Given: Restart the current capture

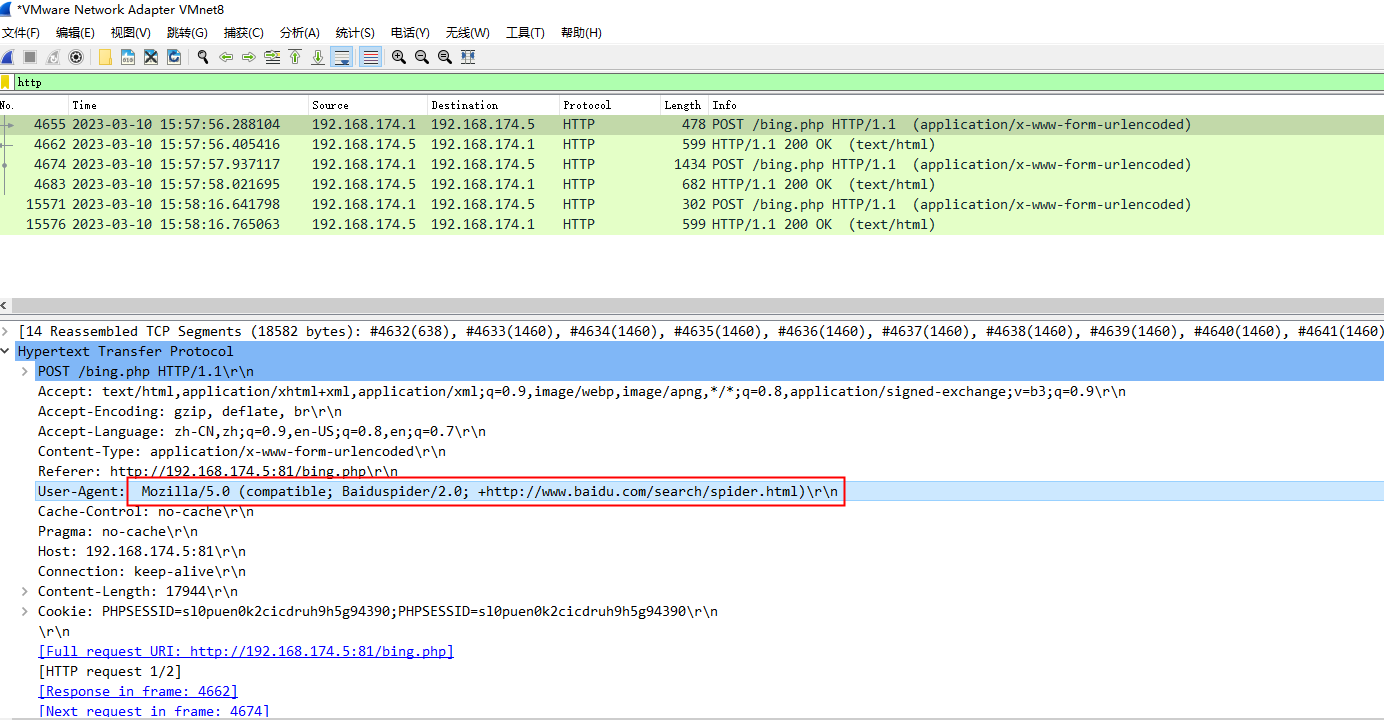Looking at the screenshot, I should [53, 57].
